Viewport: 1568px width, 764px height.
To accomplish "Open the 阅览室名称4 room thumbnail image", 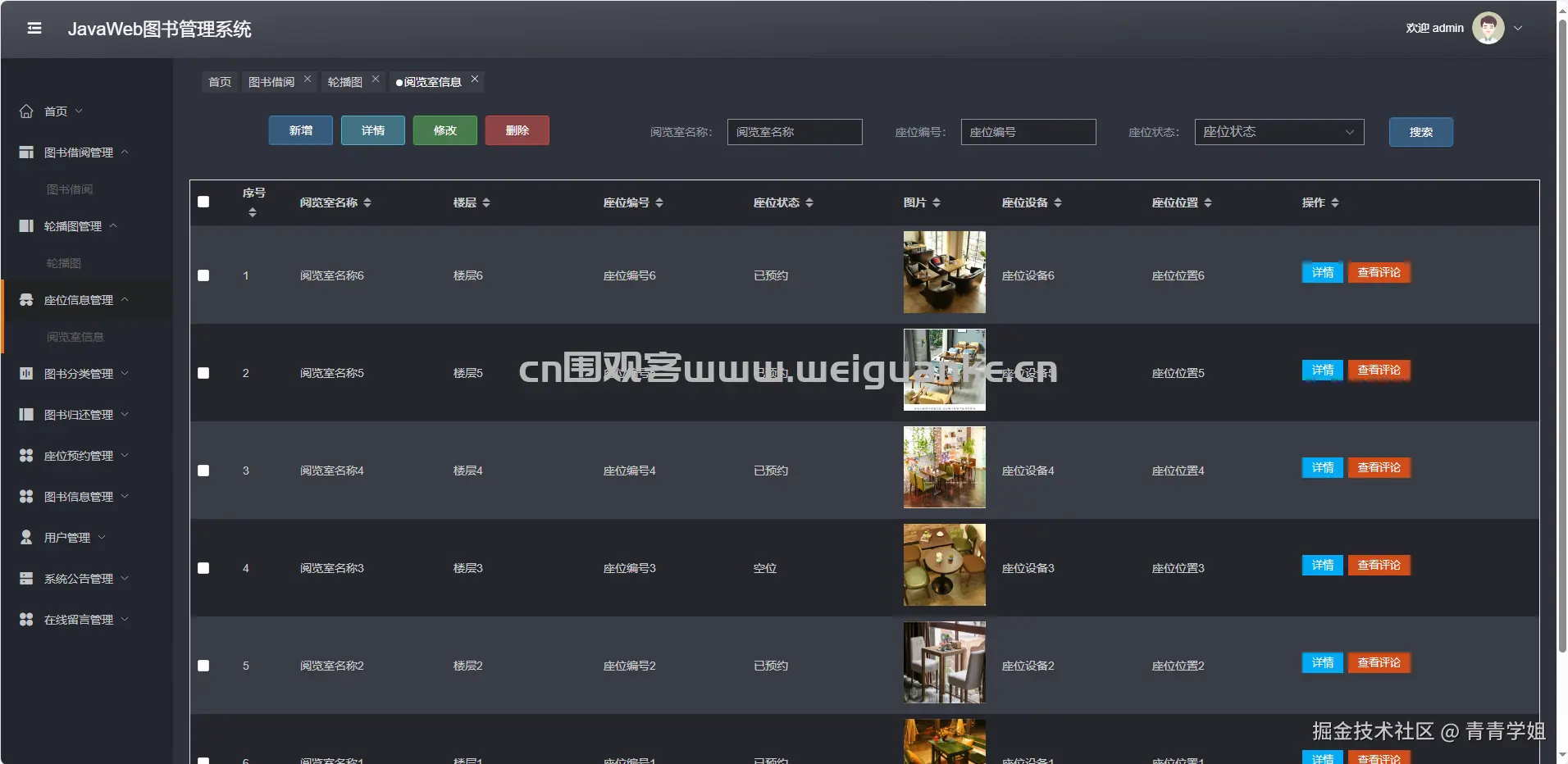I will (945, 467).
